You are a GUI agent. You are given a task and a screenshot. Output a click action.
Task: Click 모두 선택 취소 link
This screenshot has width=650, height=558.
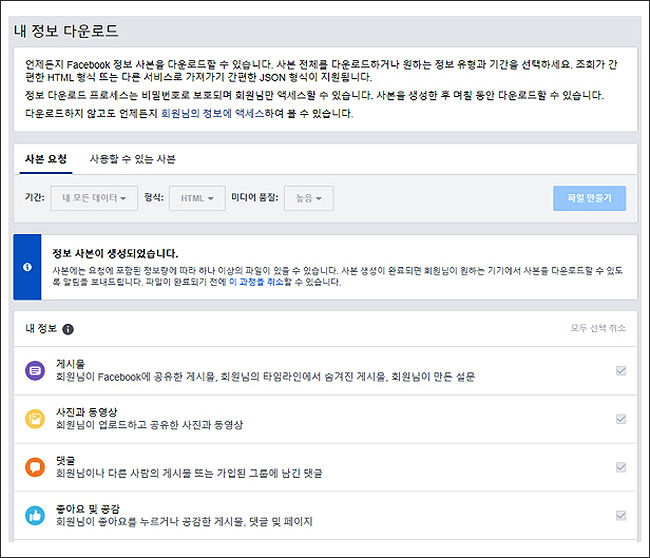point(598,328)
